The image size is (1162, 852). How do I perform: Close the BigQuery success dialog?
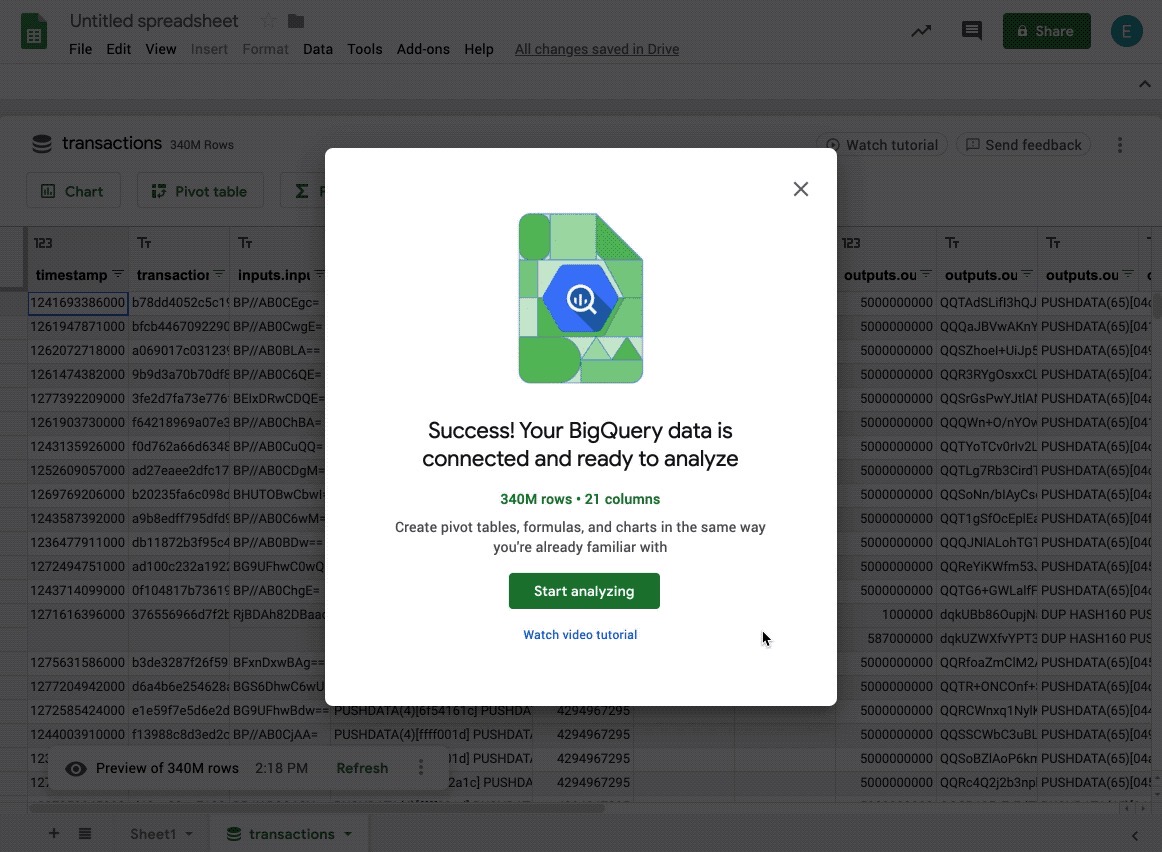point(800,189)
